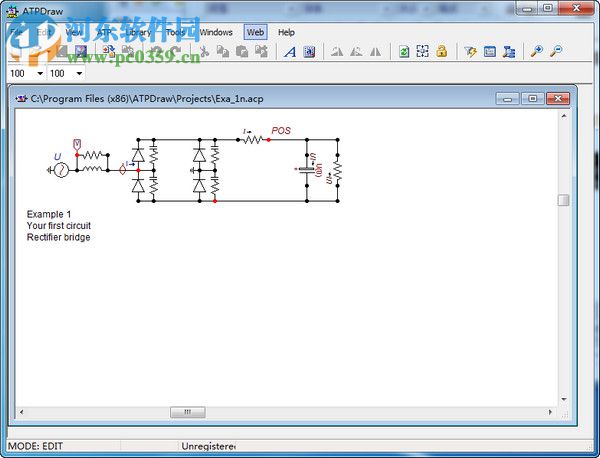The image size is (600, 458).
Task: Run ATP with the lightning icon
Action: (x=471, y=52)
